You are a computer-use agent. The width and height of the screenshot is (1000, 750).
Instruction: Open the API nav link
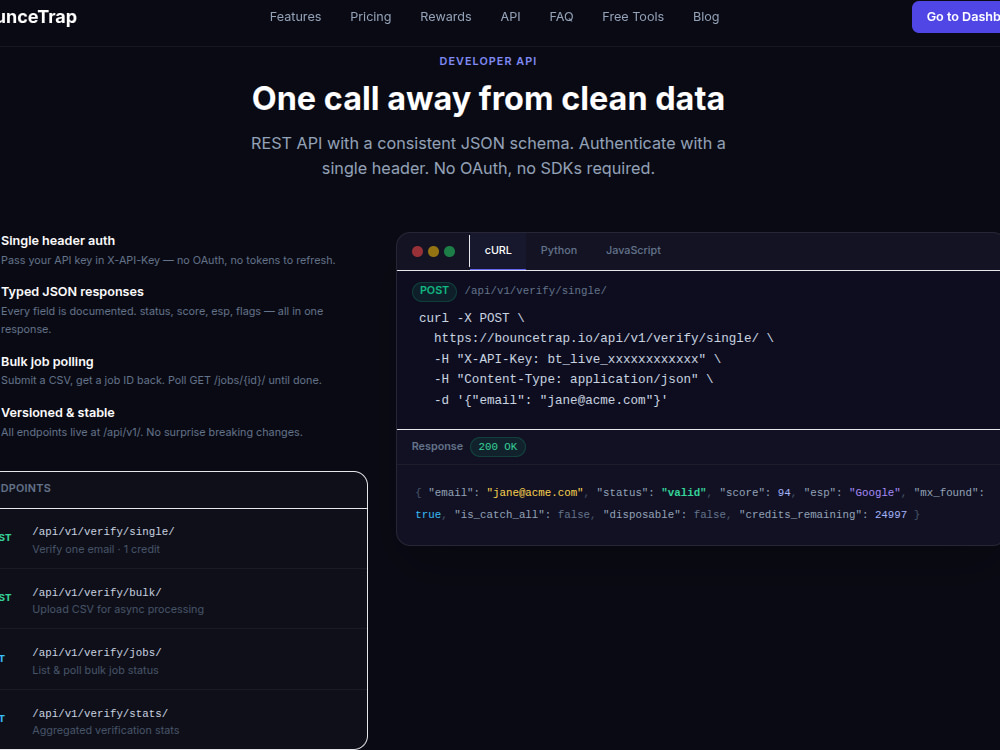click(x=510, y=17)
